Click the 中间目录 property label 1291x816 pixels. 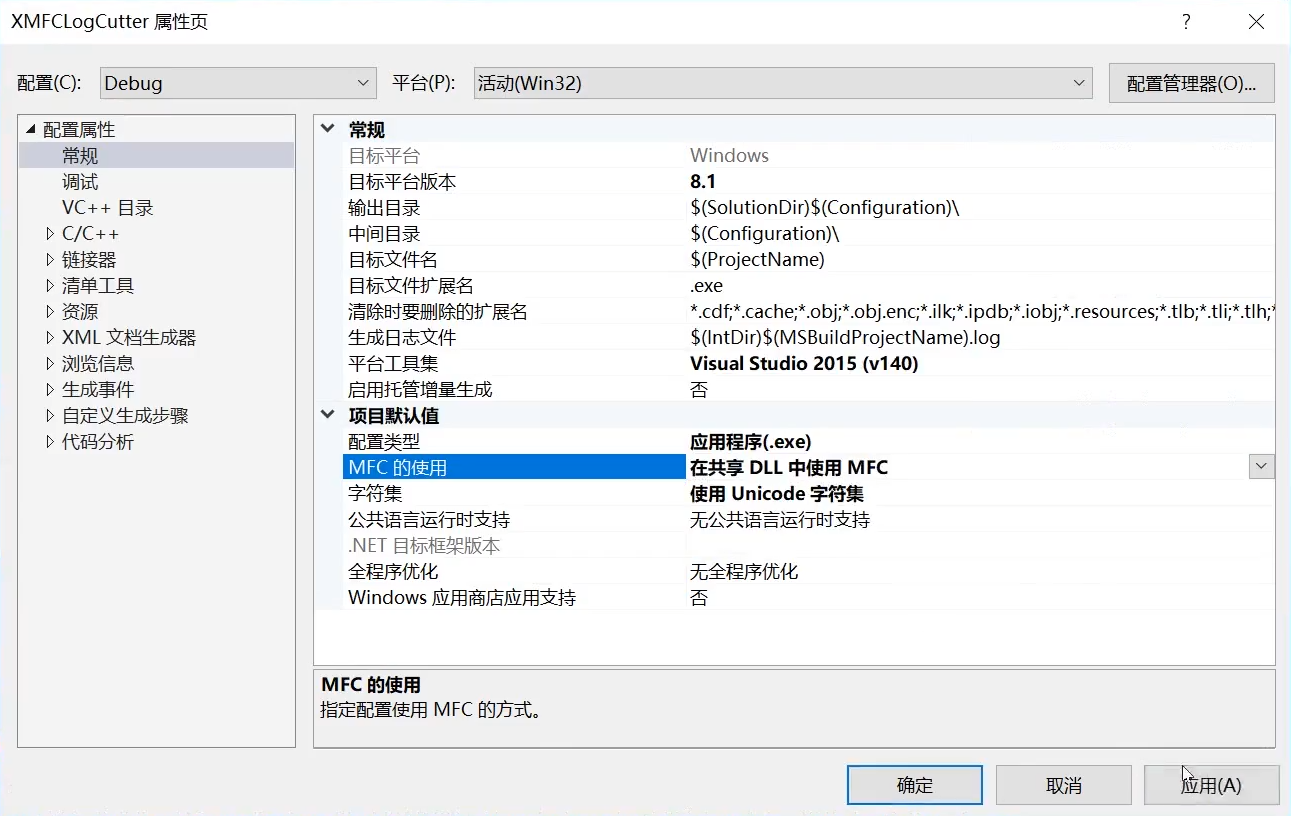384,234
